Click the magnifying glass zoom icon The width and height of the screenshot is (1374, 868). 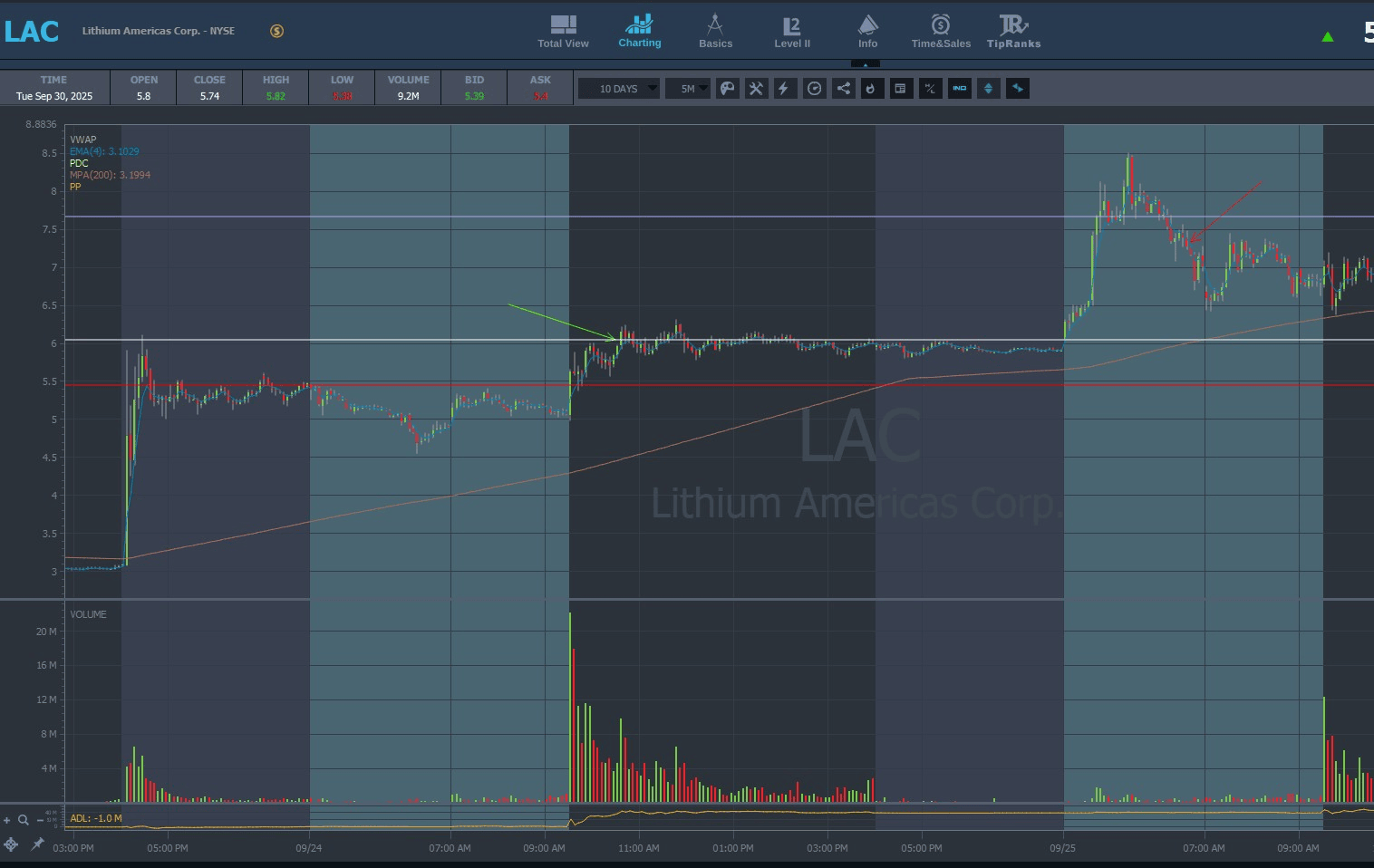24,820
